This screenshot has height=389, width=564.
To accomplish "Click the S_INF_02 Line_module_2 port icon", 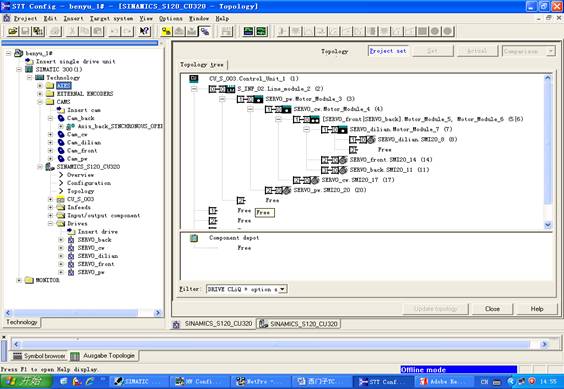I will coord(222,89).
